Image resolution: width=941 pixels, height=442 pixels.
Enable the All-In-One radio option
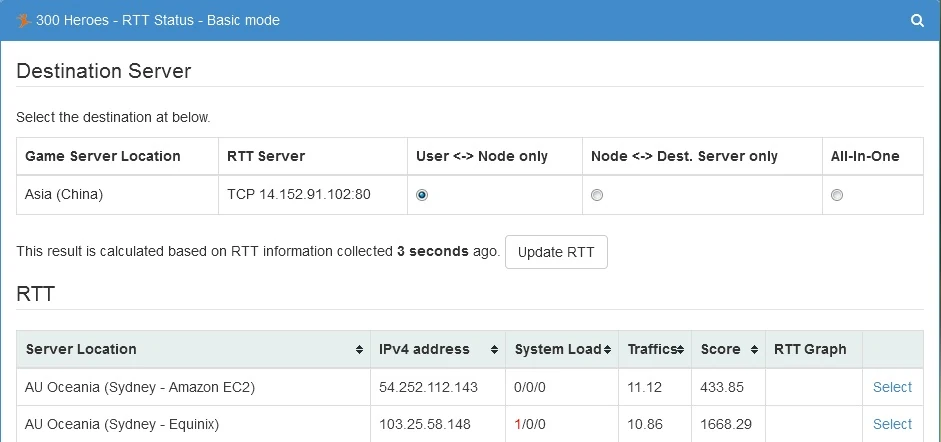tap(837, 195)
